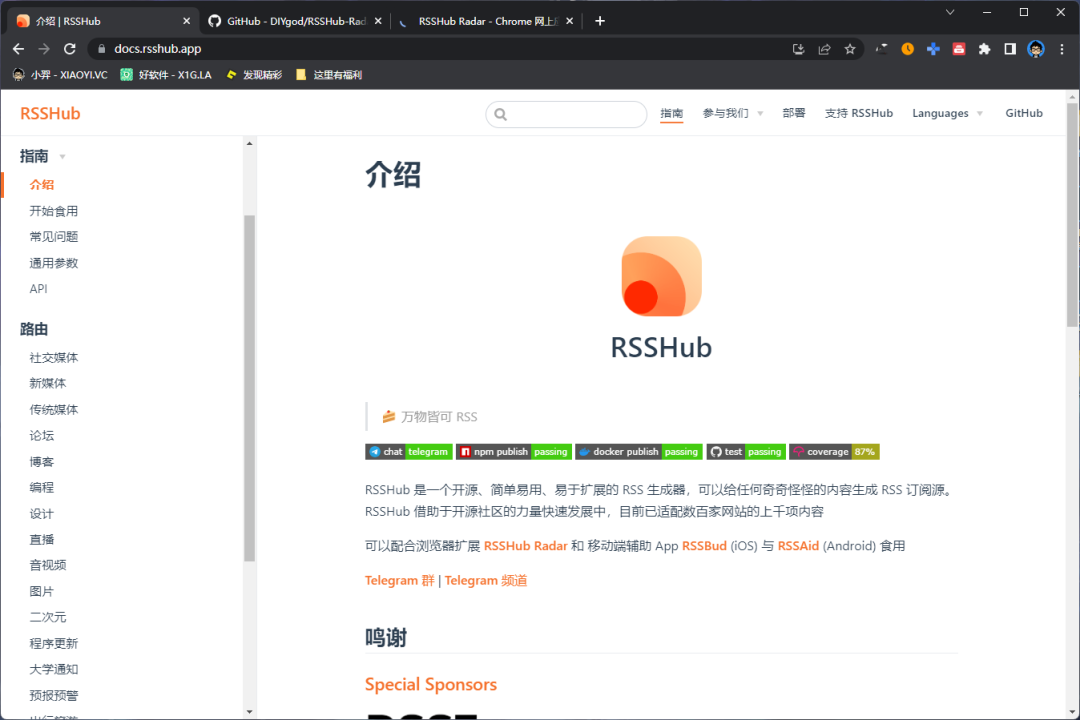This screenshot has height=720, width=1080.
Task: Click the AdBlock extension icon
Action: pos(958,48)
